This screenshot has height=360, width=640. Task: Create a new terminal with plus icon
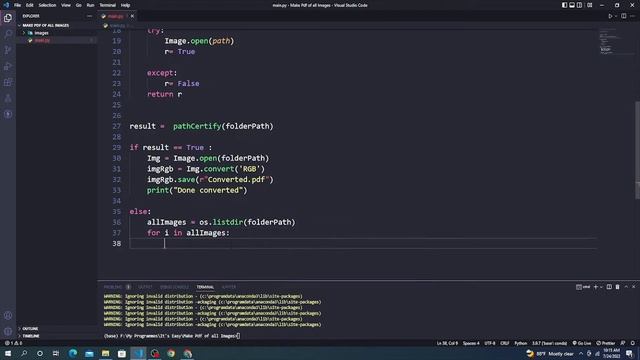tap(596, 287)
